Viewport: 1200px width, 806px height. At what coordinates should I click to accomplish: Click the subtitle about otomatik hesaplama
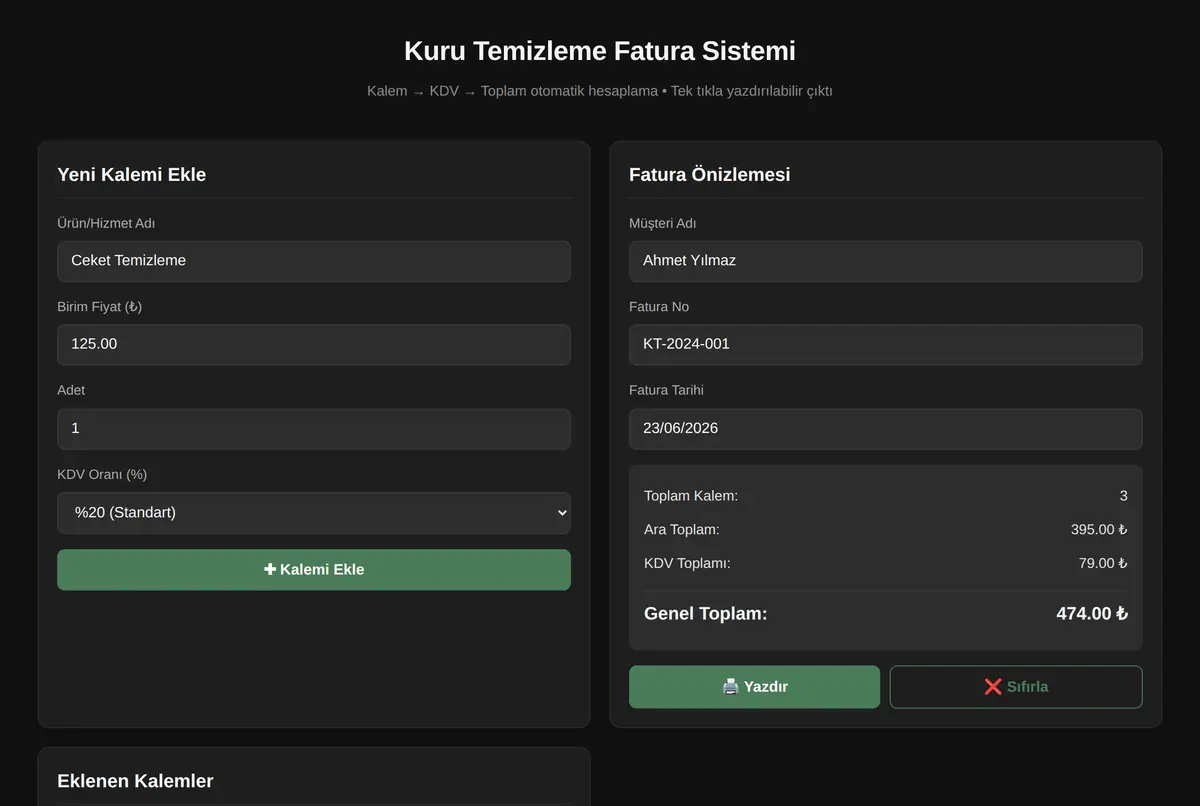pos(600,91)
